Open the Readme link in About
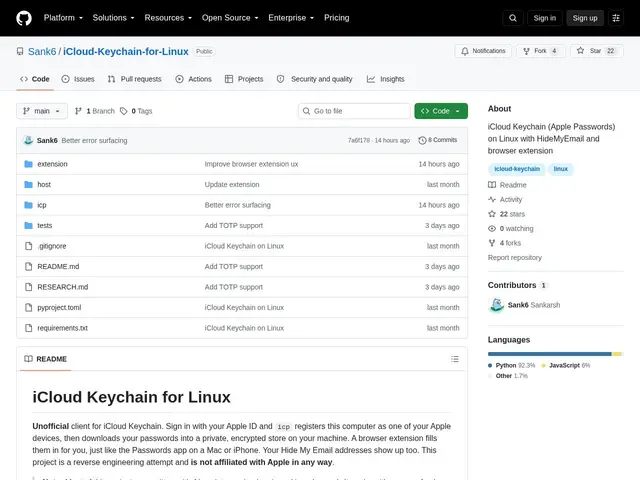The width and height of the screenshot is (640, 480). click(x=507, y=185)
